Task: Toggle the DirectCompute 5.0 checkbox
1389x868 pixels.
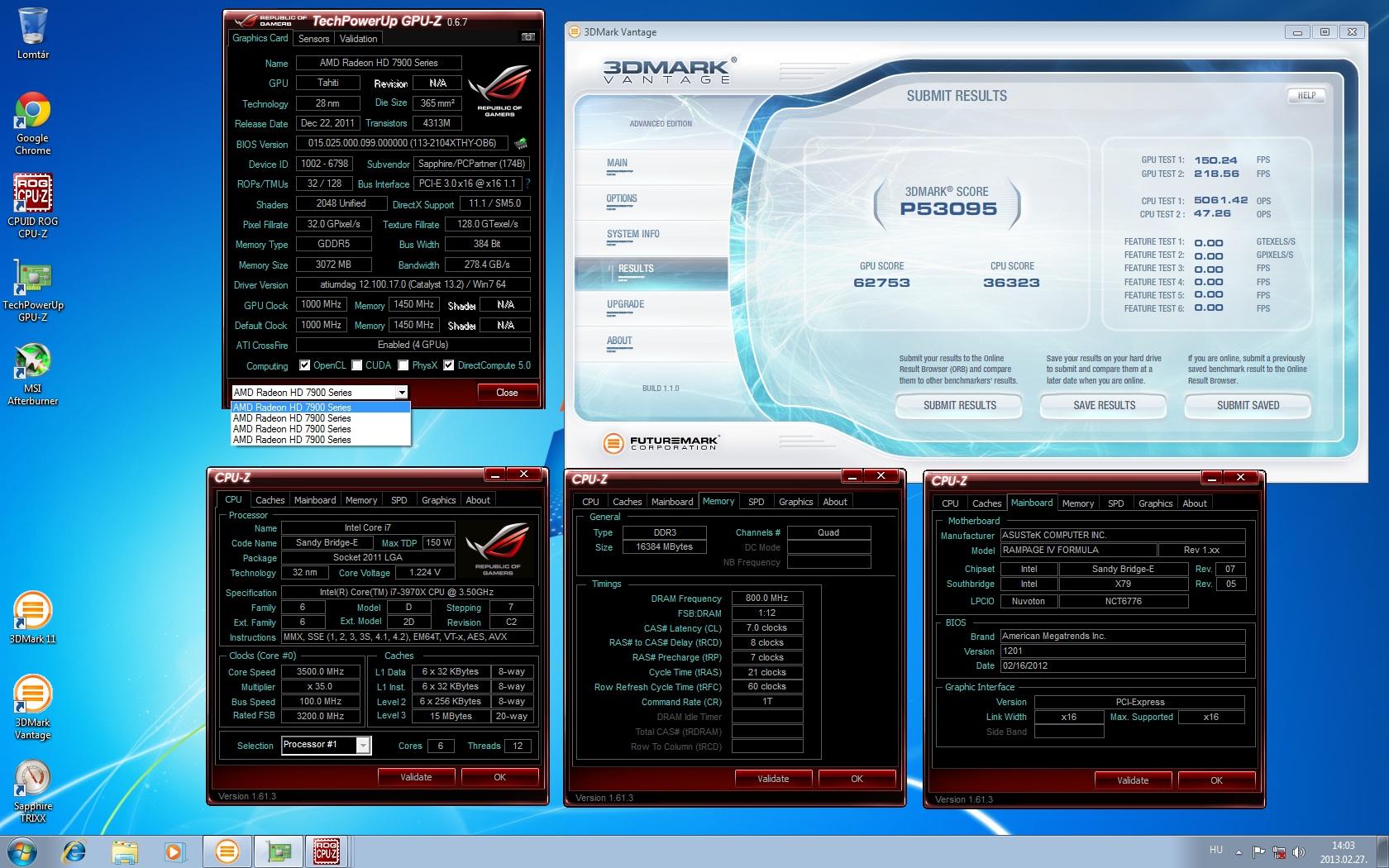Action: 449,365
